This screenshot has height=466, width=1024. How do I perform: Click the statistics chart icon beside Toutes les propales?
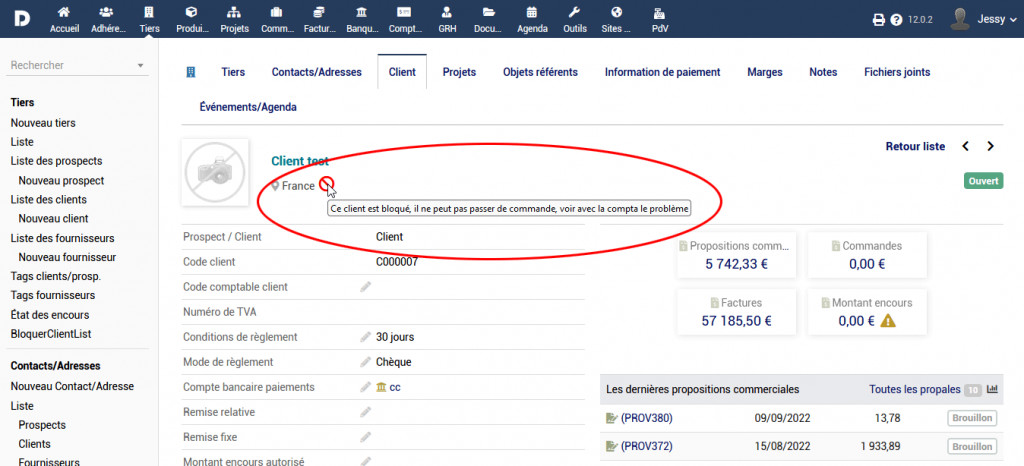[993, 389]
